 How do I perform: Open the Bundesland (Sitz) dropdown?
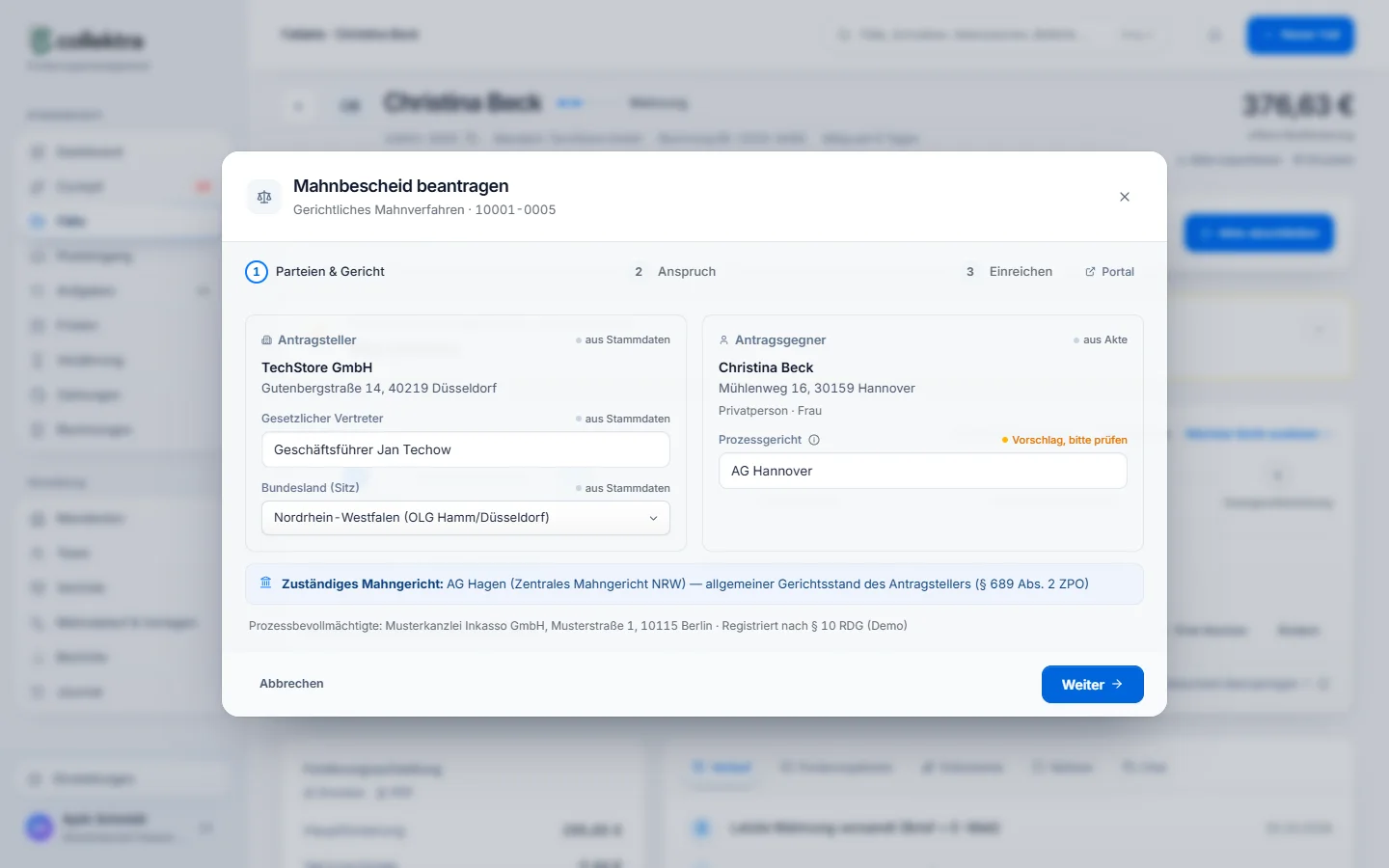(466, 518)
